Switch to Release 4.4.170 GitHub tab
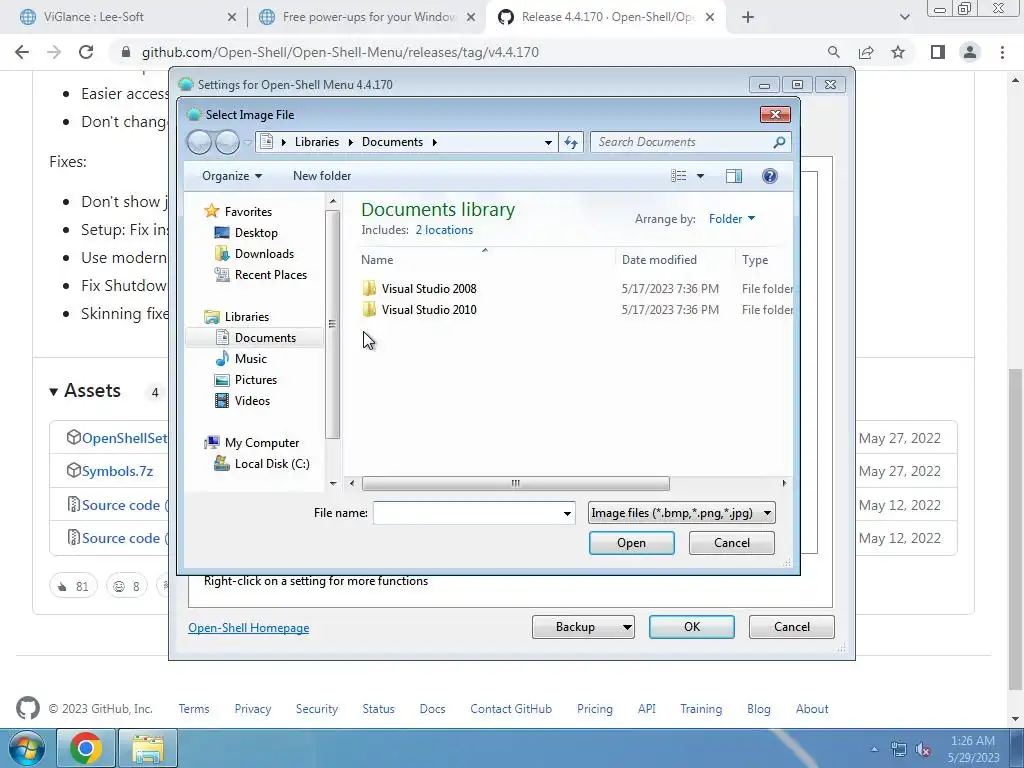 606,17
